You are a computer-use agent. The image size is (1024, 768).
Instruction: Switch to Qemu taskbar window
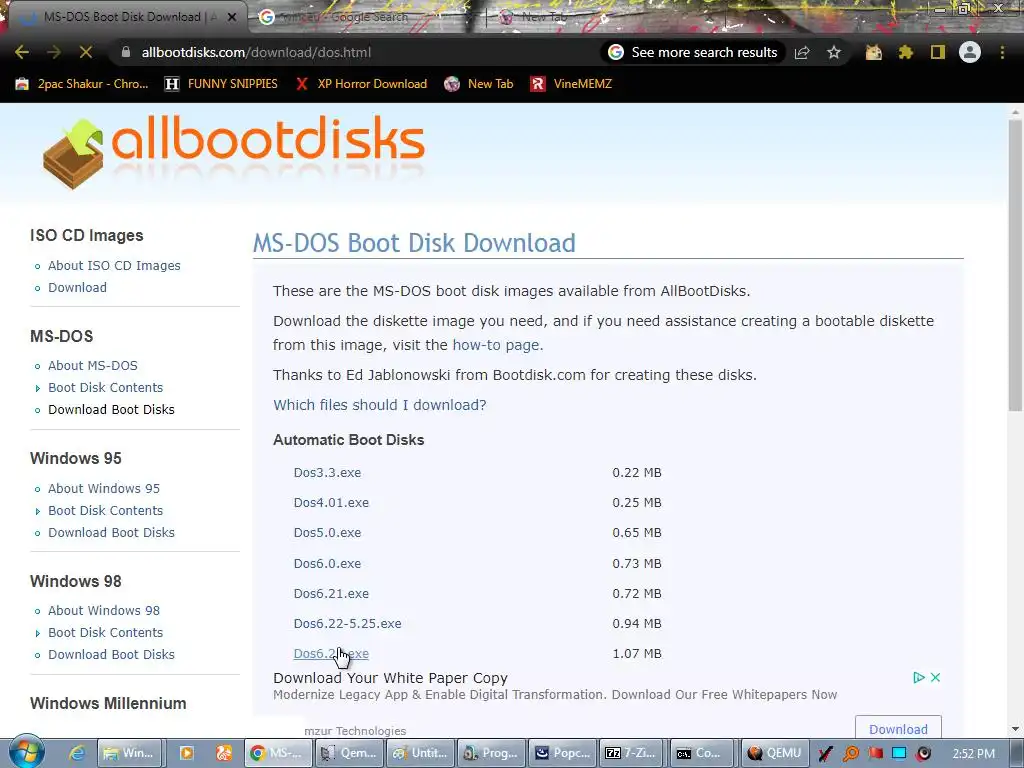tap(349, 753)
